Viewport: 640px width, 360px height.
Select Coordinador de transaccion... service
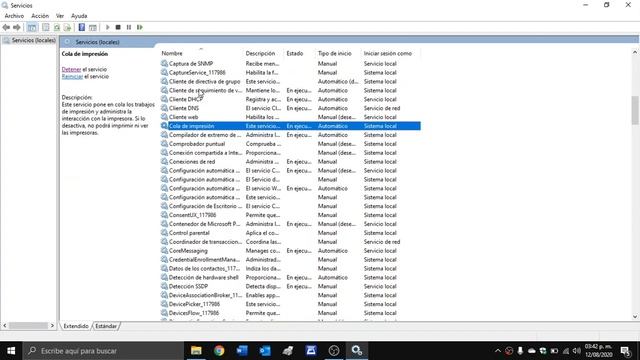(x=205, y=242)
